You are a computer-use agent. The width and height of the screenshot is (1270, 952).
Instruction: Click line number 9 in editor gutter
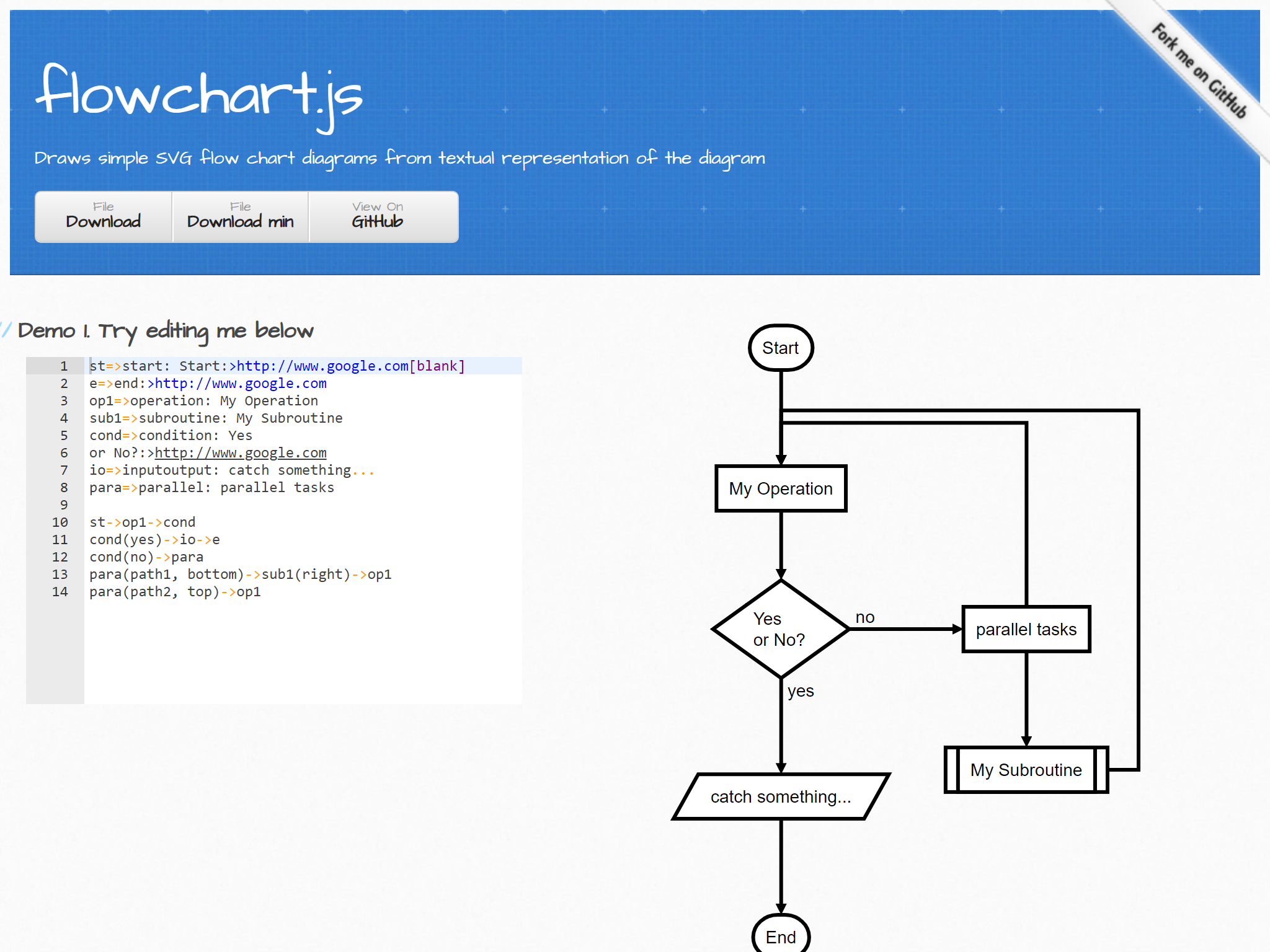point(64,505)
